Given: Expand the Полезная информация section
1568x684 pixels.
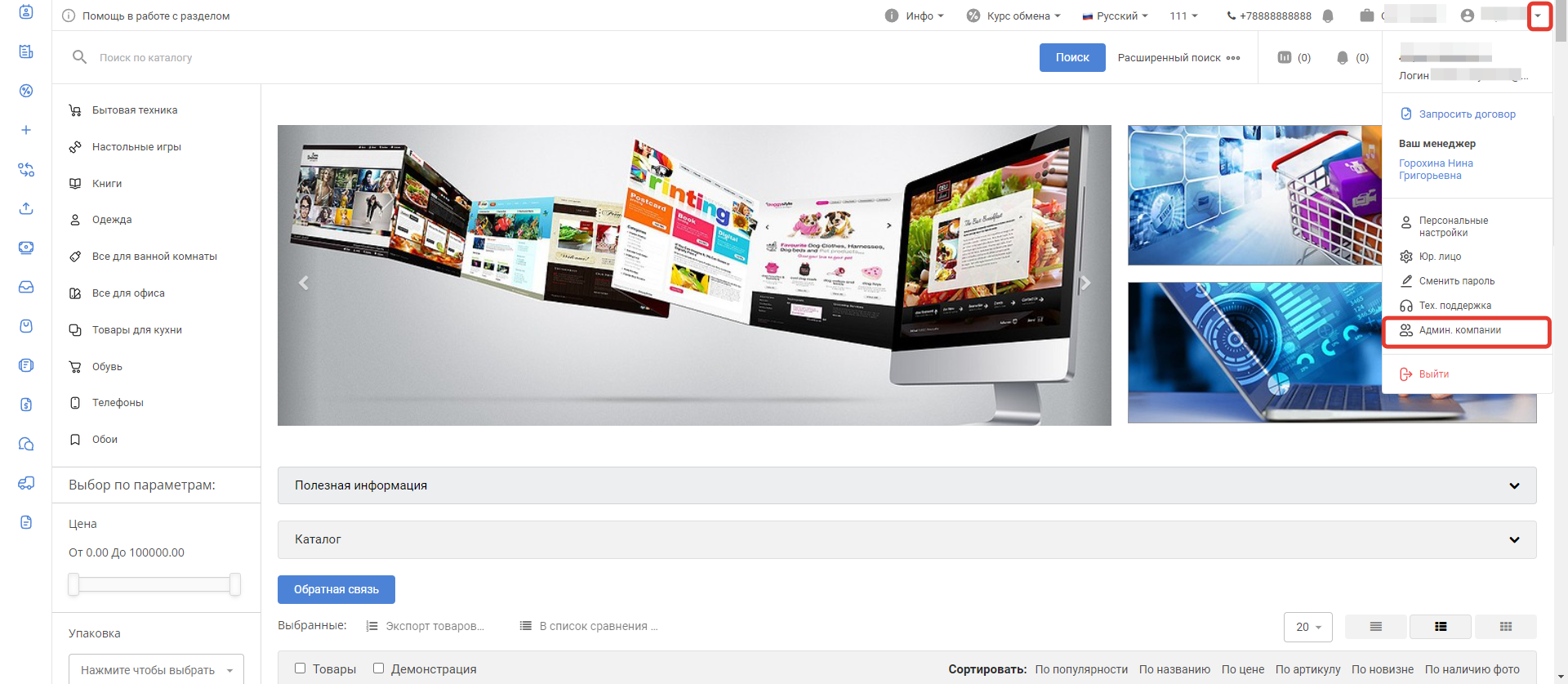Looking at the screenshot, I should (x=906, y=485).
